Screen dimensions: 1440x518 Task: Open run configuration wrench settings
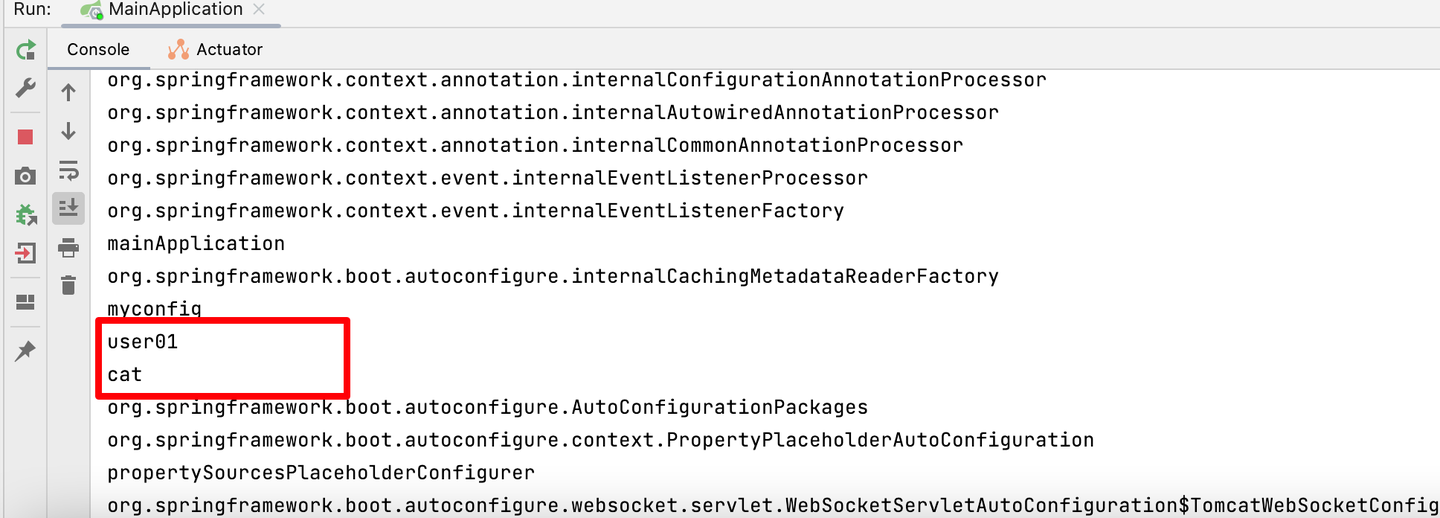click(x=26, y=89)
